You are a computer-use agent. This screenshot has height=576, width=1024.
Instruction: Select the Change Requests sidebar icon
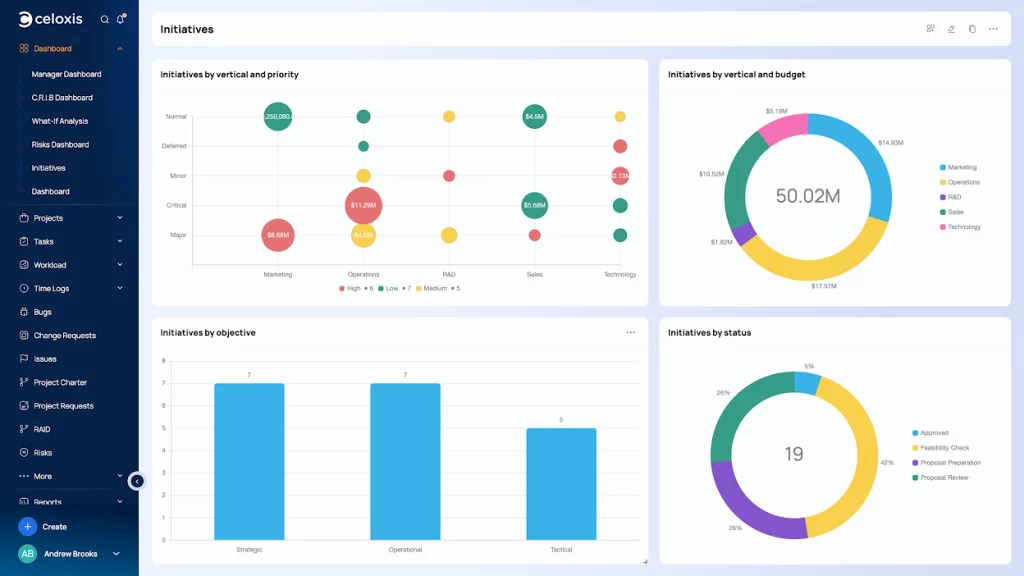click(x=23, y=335)
